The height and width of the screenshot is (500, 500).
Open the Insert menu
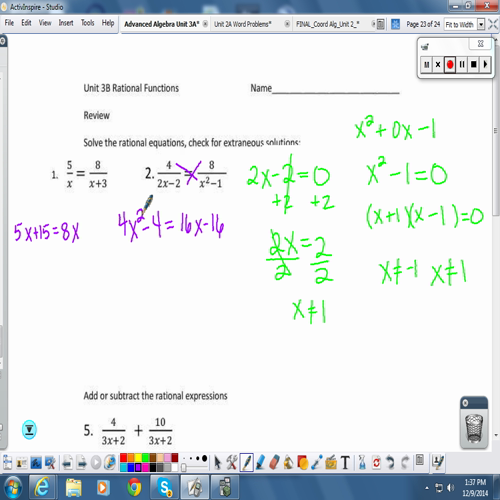tap(66, 23)
